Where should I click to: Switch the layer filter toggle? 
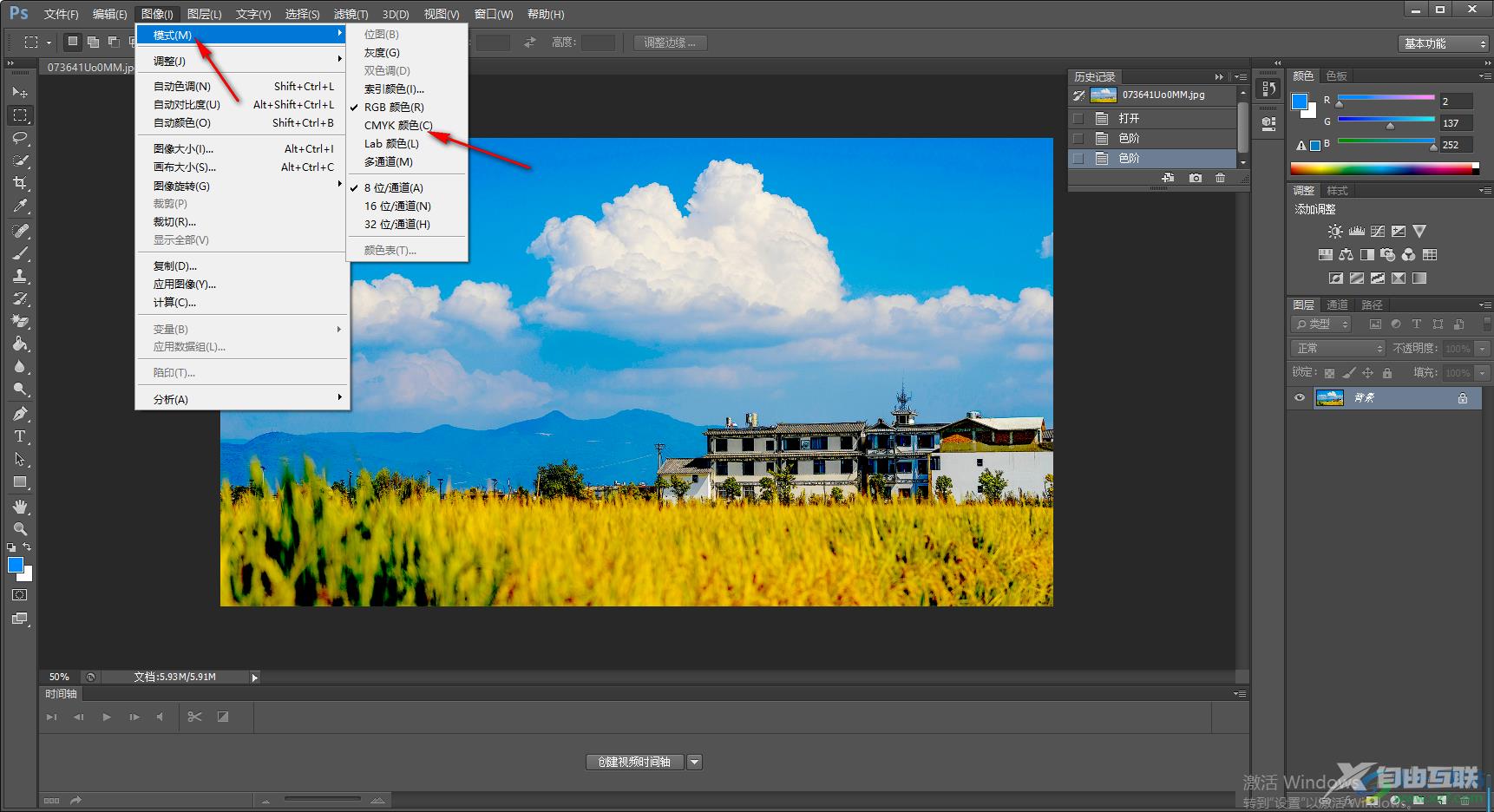pos(1486,324)
